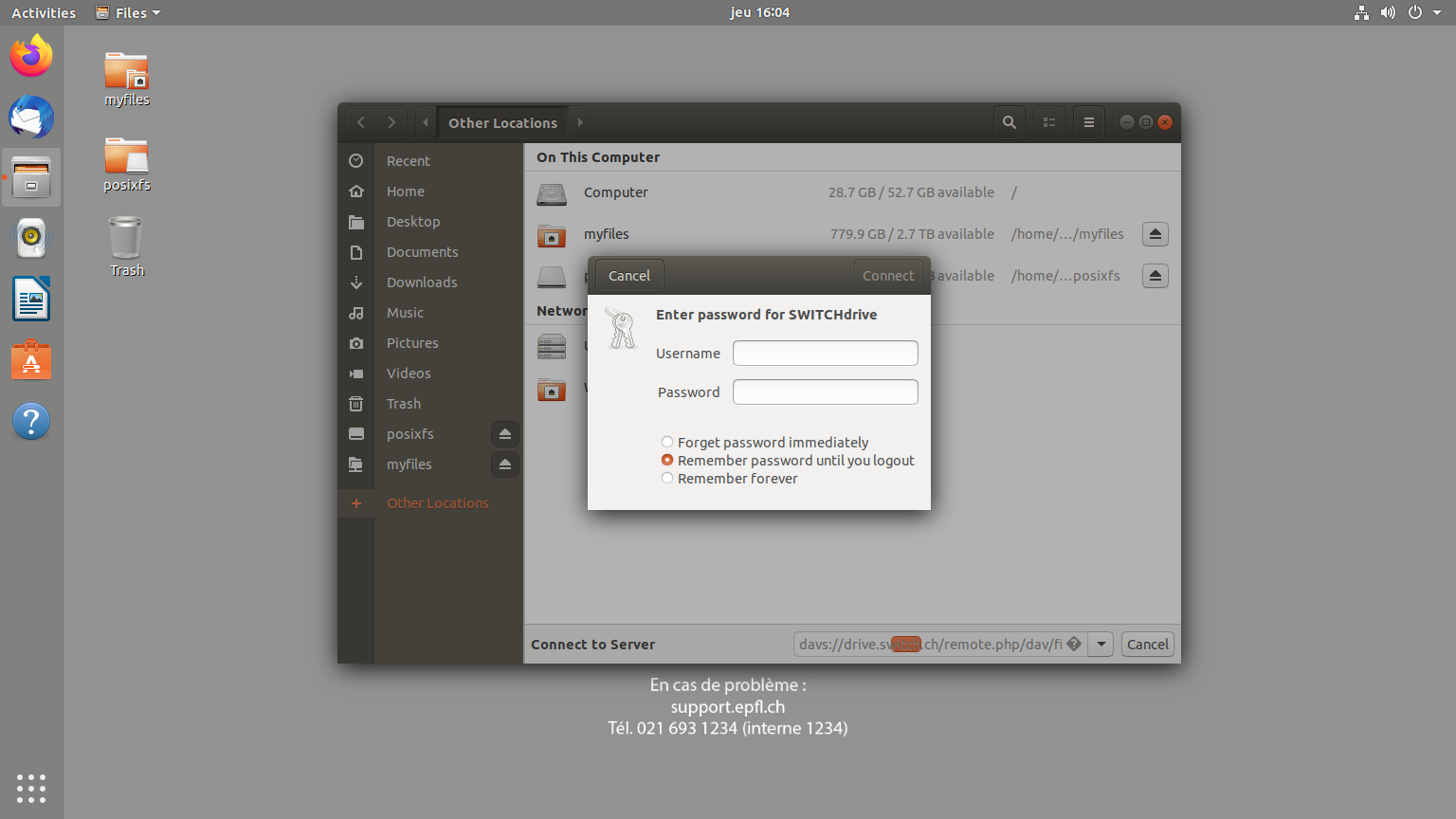Click the server address field
1456x819 pixels.
940,645
